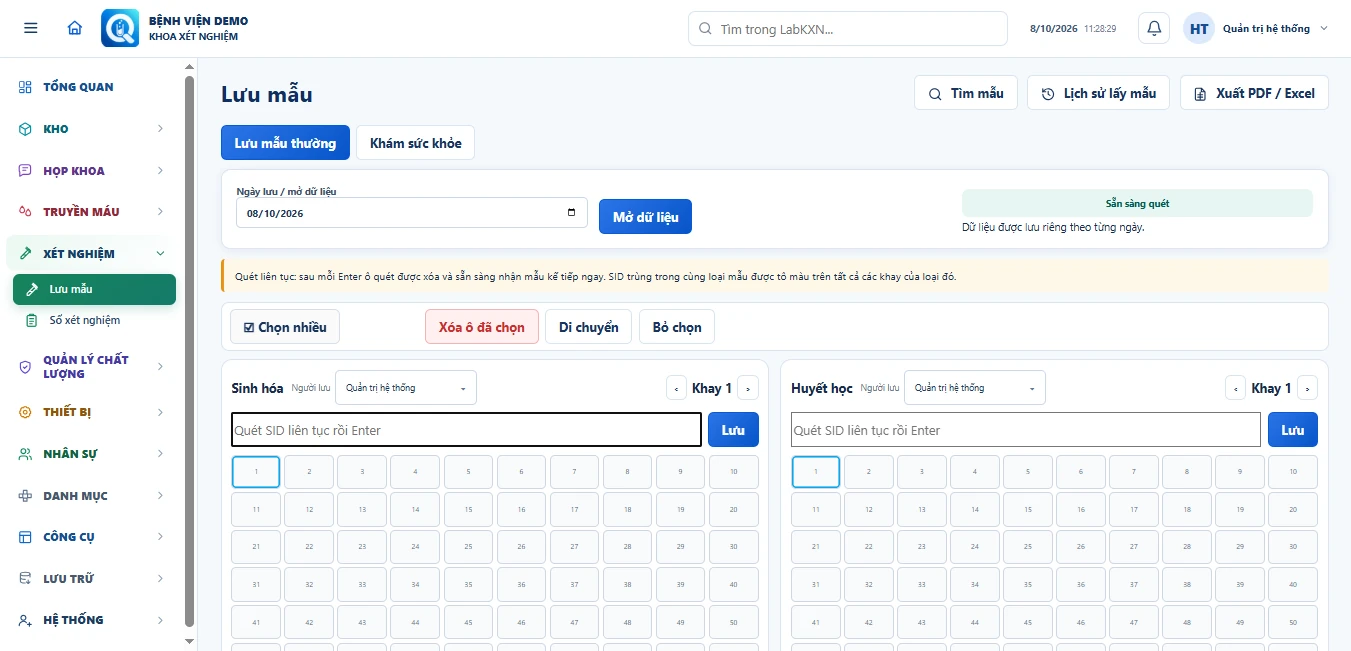Focus the Huyết học SID scan field
The width and height of the screenshot is (1351, 651).
point(1025,430)
